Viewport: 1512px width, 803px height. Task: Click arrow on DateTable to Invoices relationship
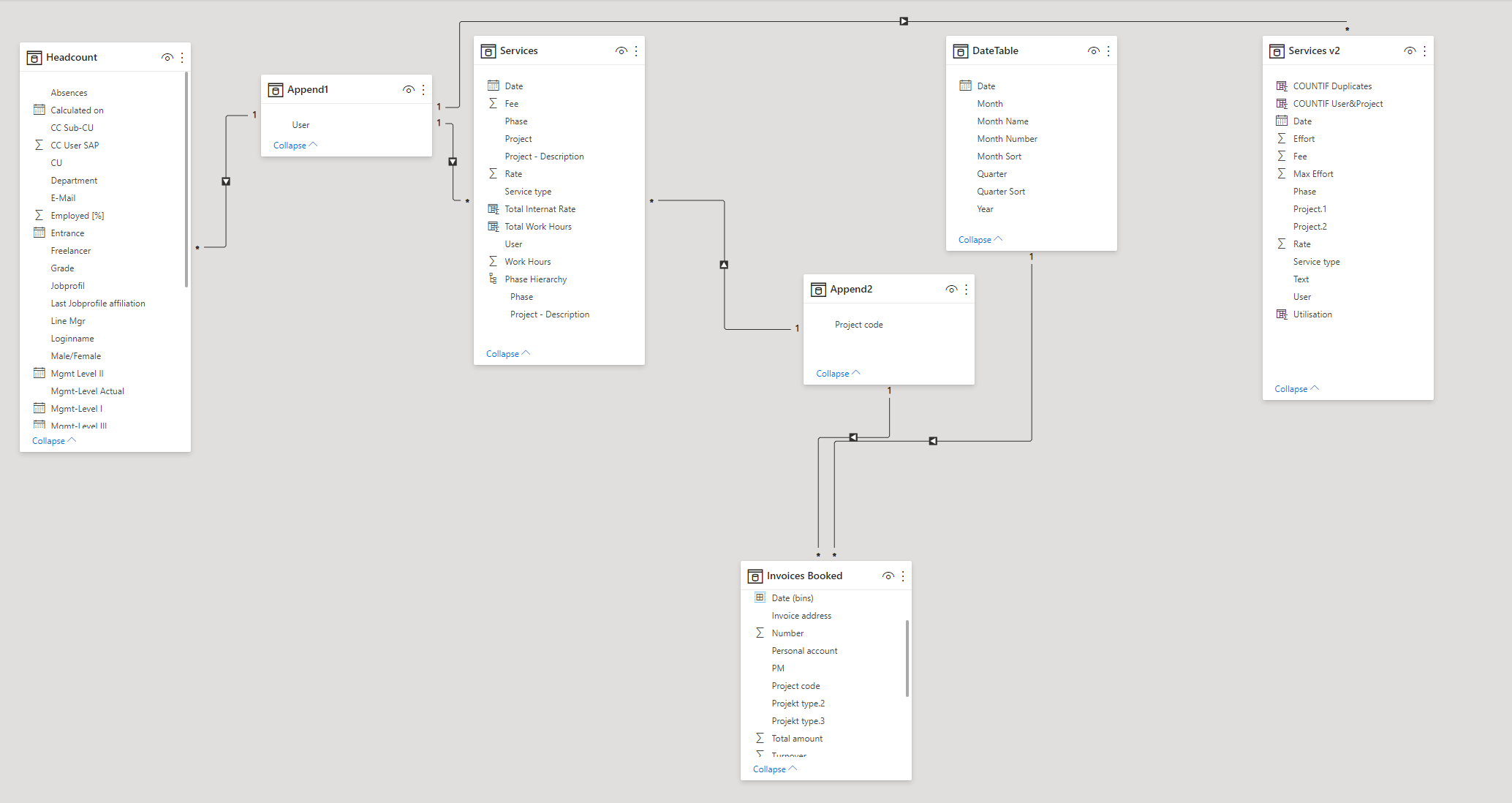[x=933, y=441]
